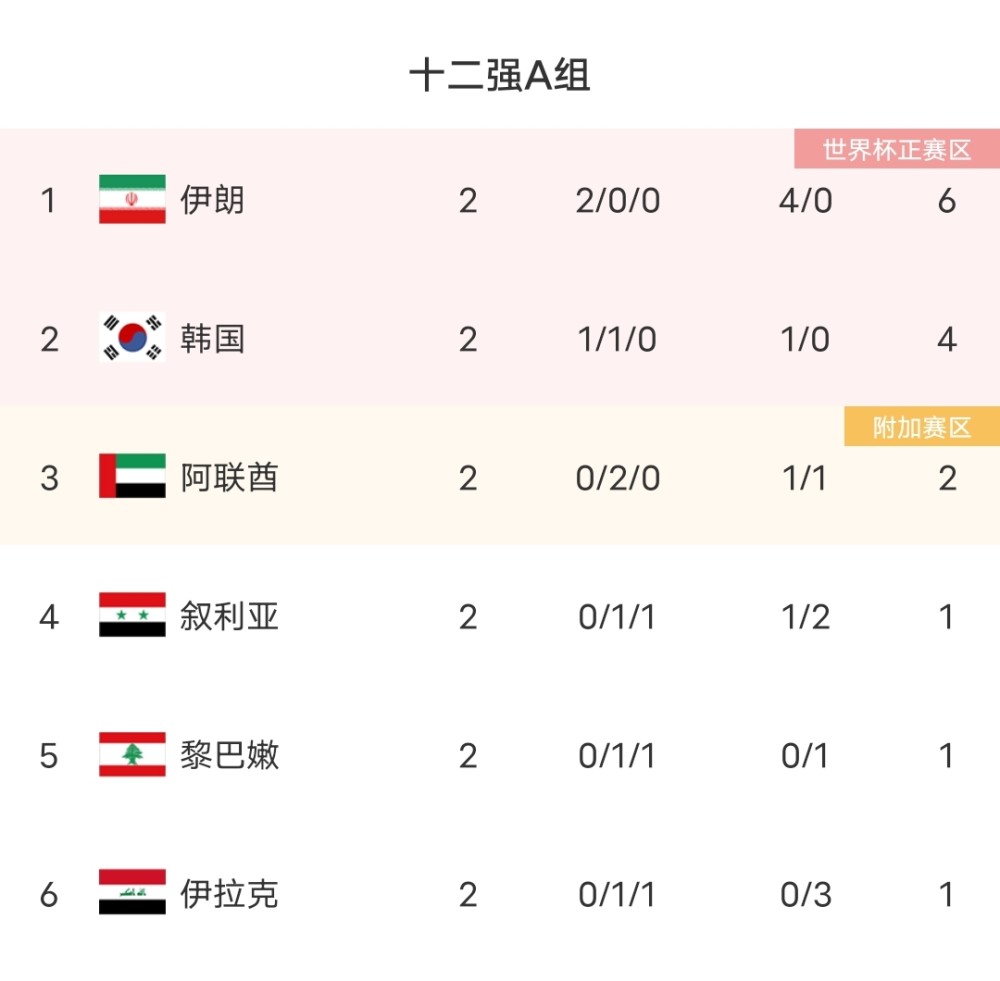1000x981 pixels.
Task: Select the 阿联酋 team name
Action: coord(229,477)
